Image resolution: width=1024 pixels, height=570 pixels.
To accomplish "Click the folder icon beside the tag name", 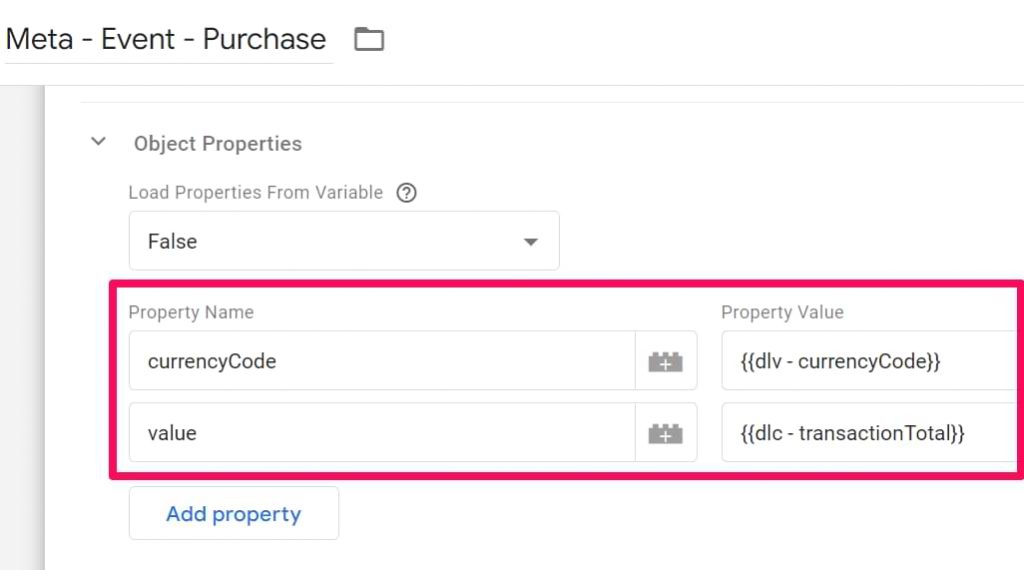I will point(369,40).
